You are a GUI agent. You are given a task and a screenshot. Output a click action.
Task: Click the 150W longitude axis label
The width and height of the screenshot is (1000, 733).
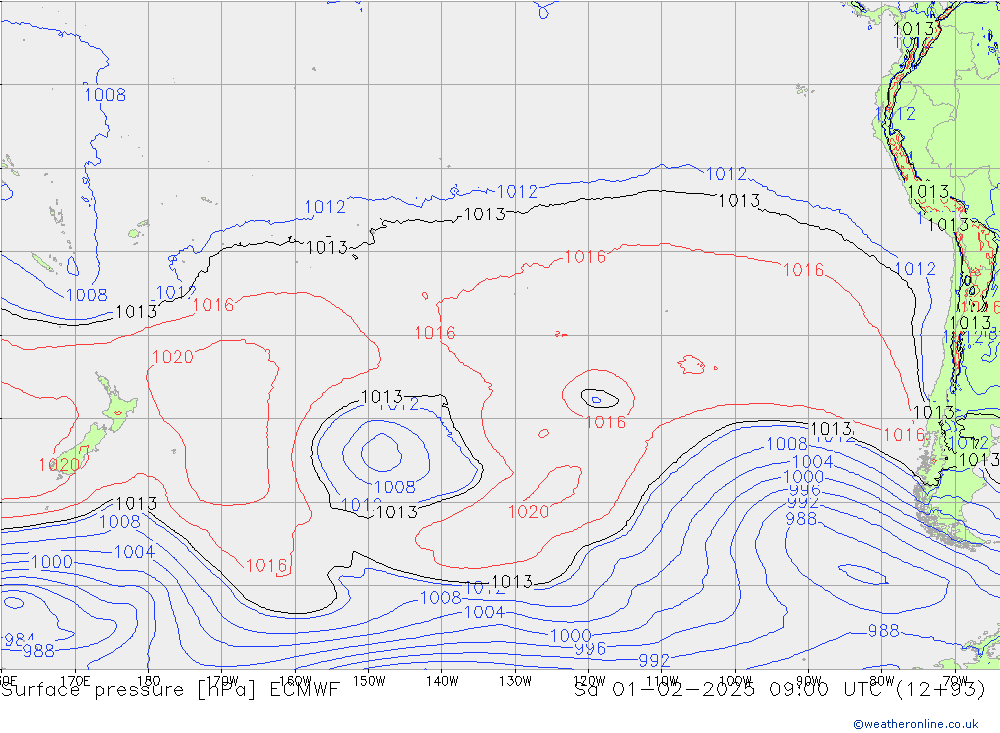369,681
